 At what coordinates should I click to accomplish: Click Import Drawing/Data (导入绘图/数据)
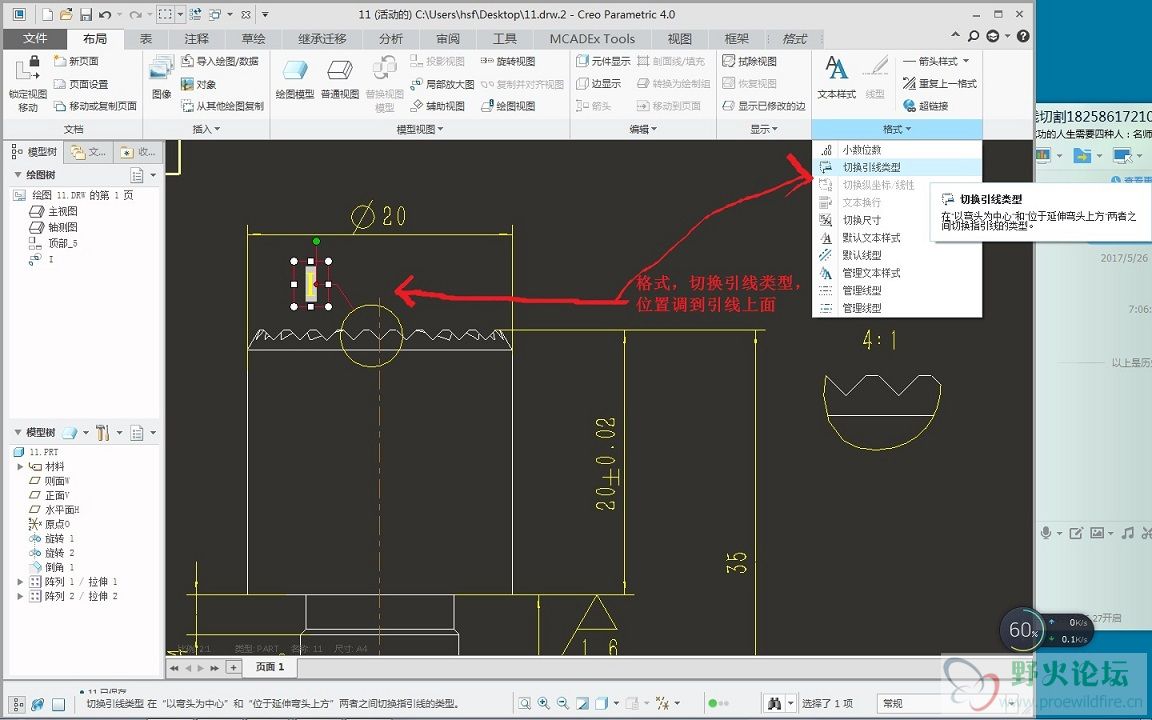click(220, 61)
